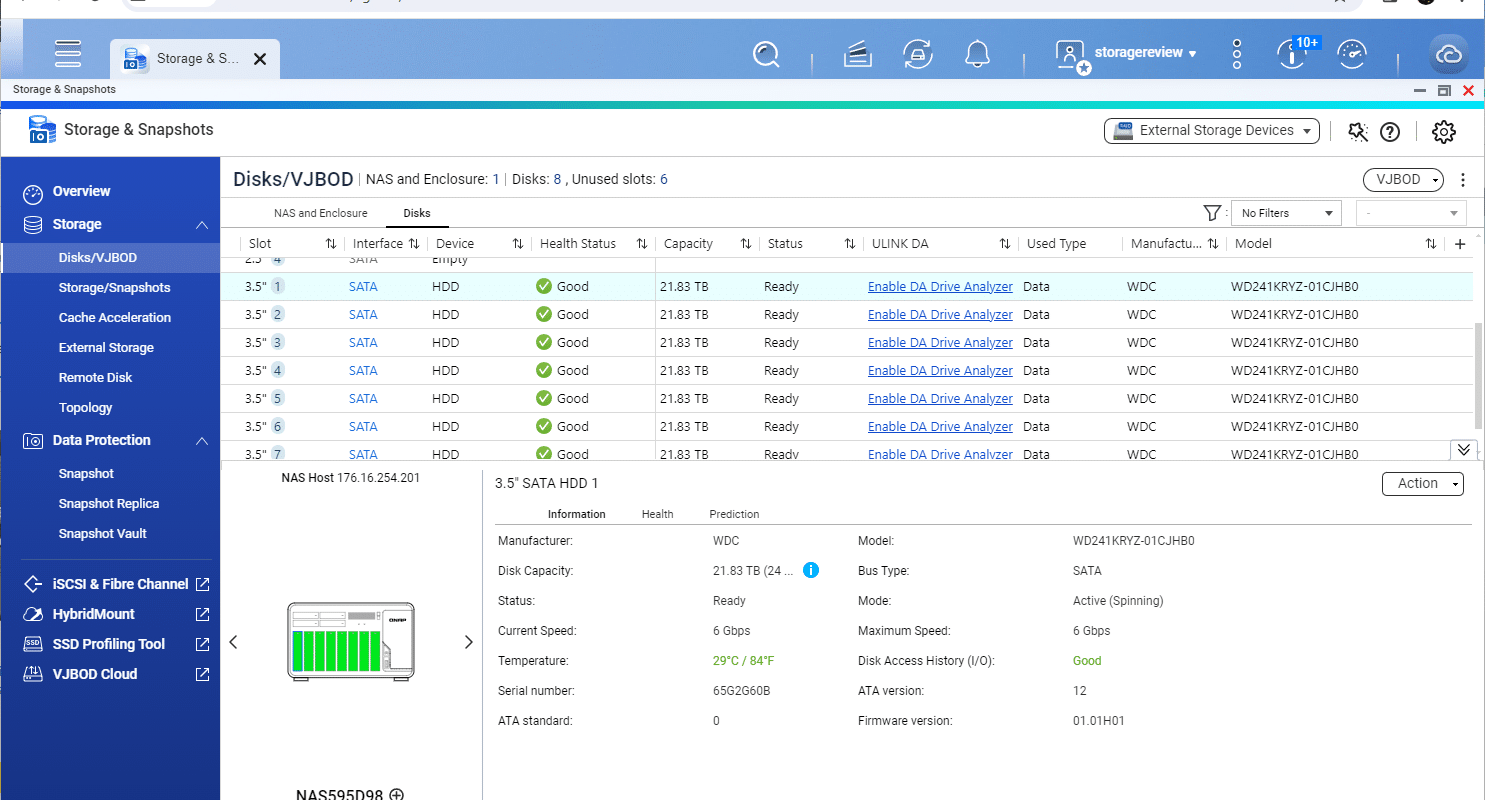Open the No Filters dropdown
The height and width of the screenshot is (800, 1485).
pyautogui.click(x=1286, y=213)
